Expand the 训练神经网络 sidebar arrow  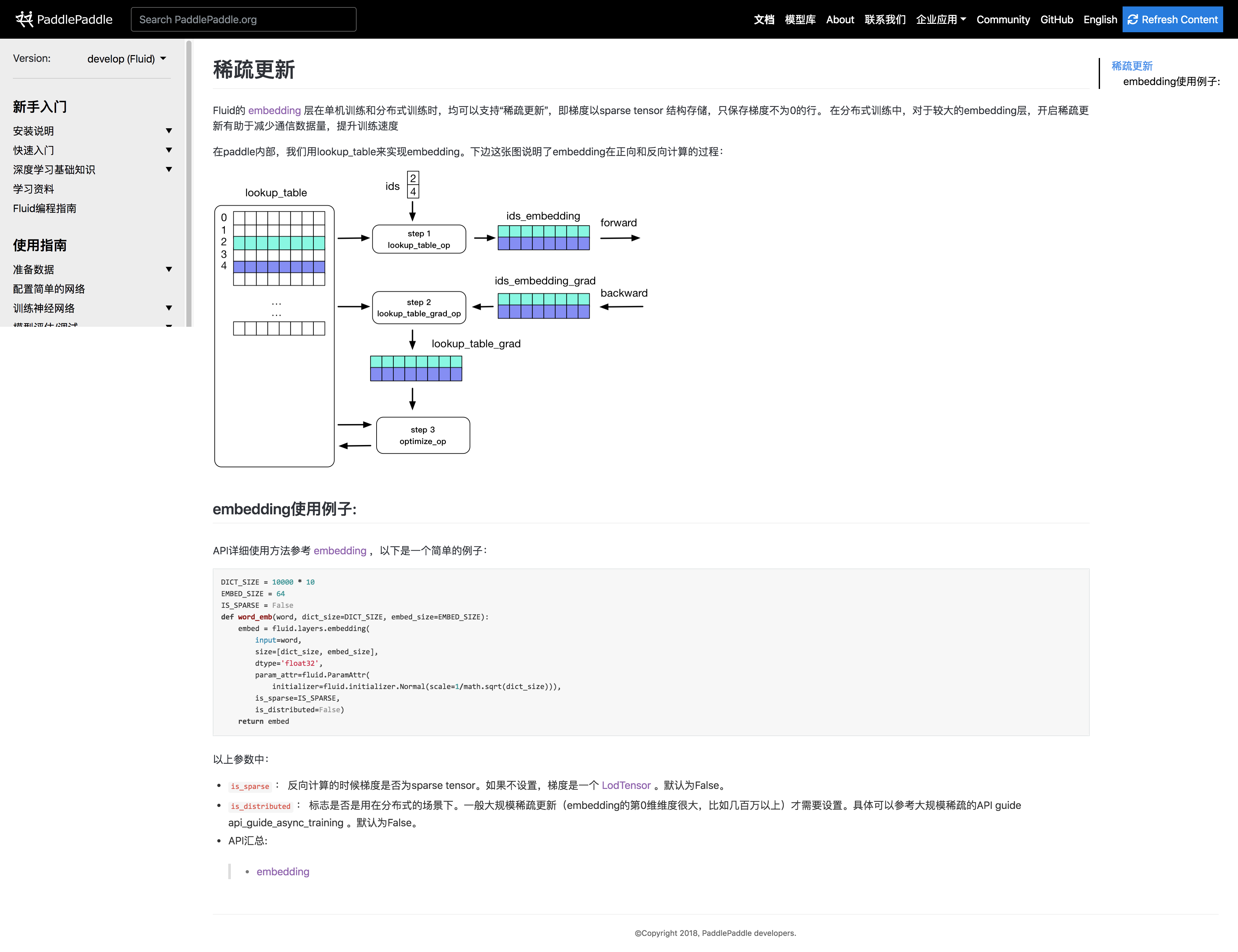168,308
